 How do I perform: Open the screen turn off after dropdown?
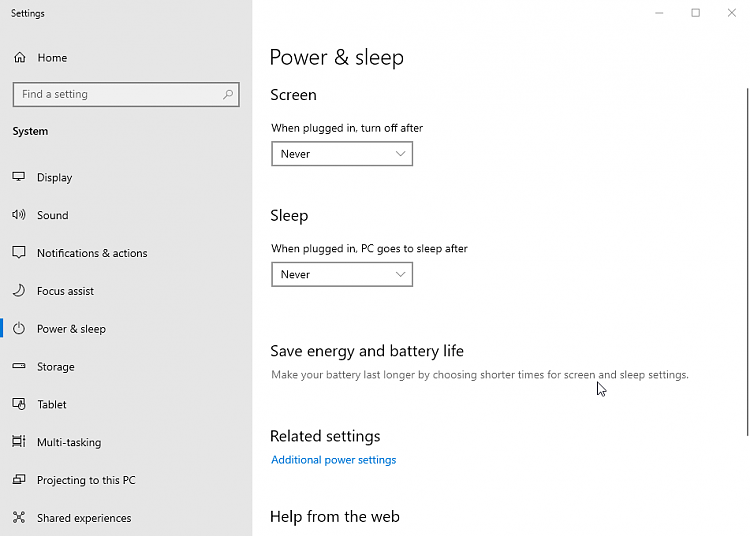pyautogui.click(x=342, y=154)
